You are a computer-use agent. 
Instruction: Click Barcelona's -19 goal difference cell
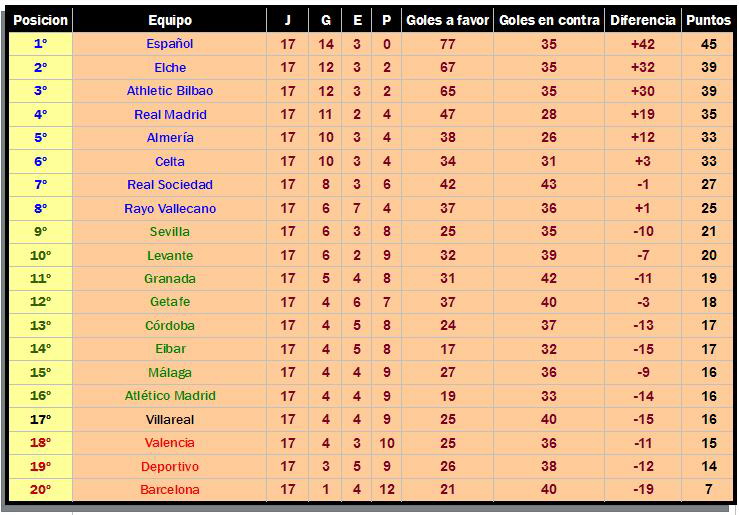coord(643,490)
